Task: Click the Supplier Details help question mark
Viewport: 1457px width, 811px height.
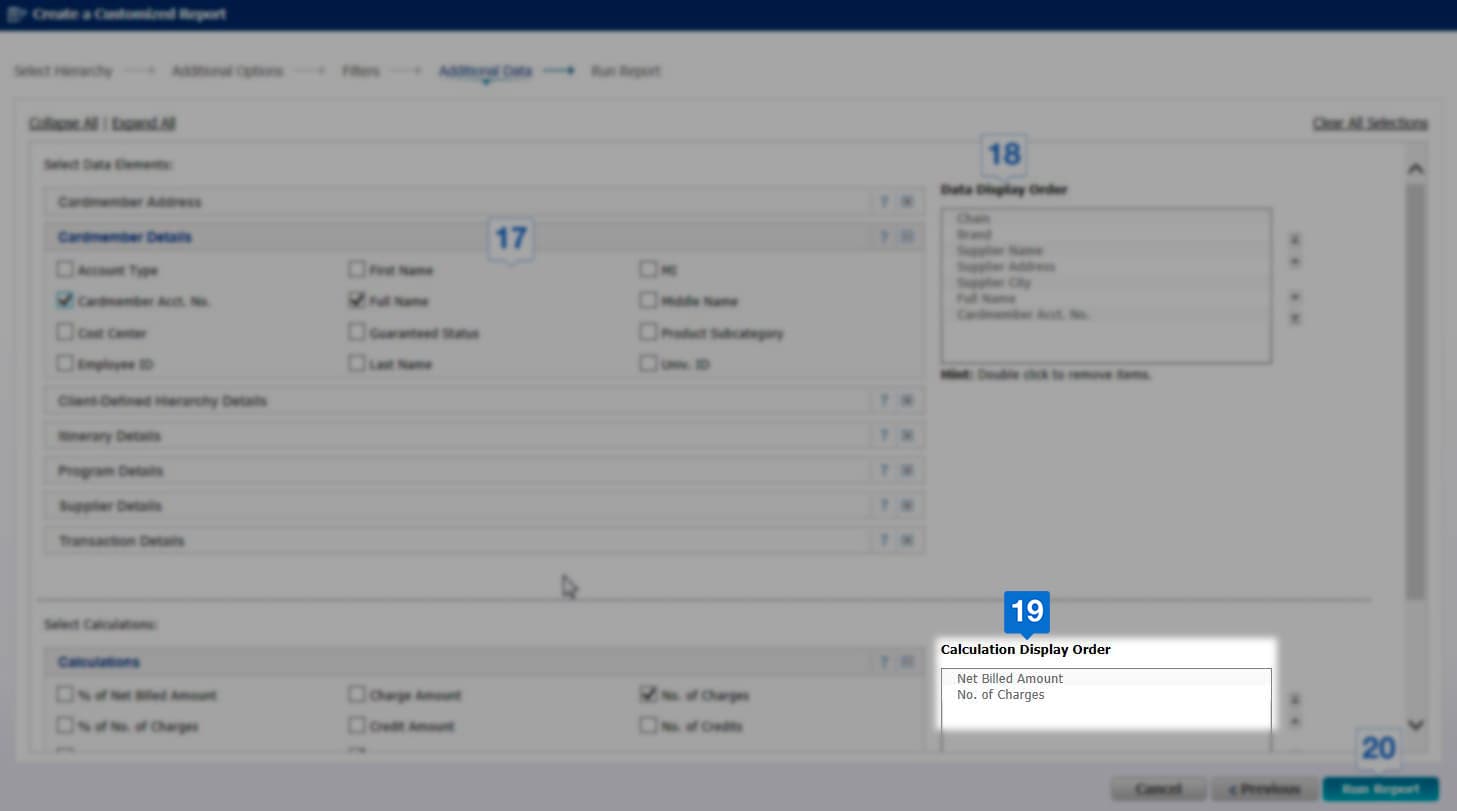Action: pos(884,506)
